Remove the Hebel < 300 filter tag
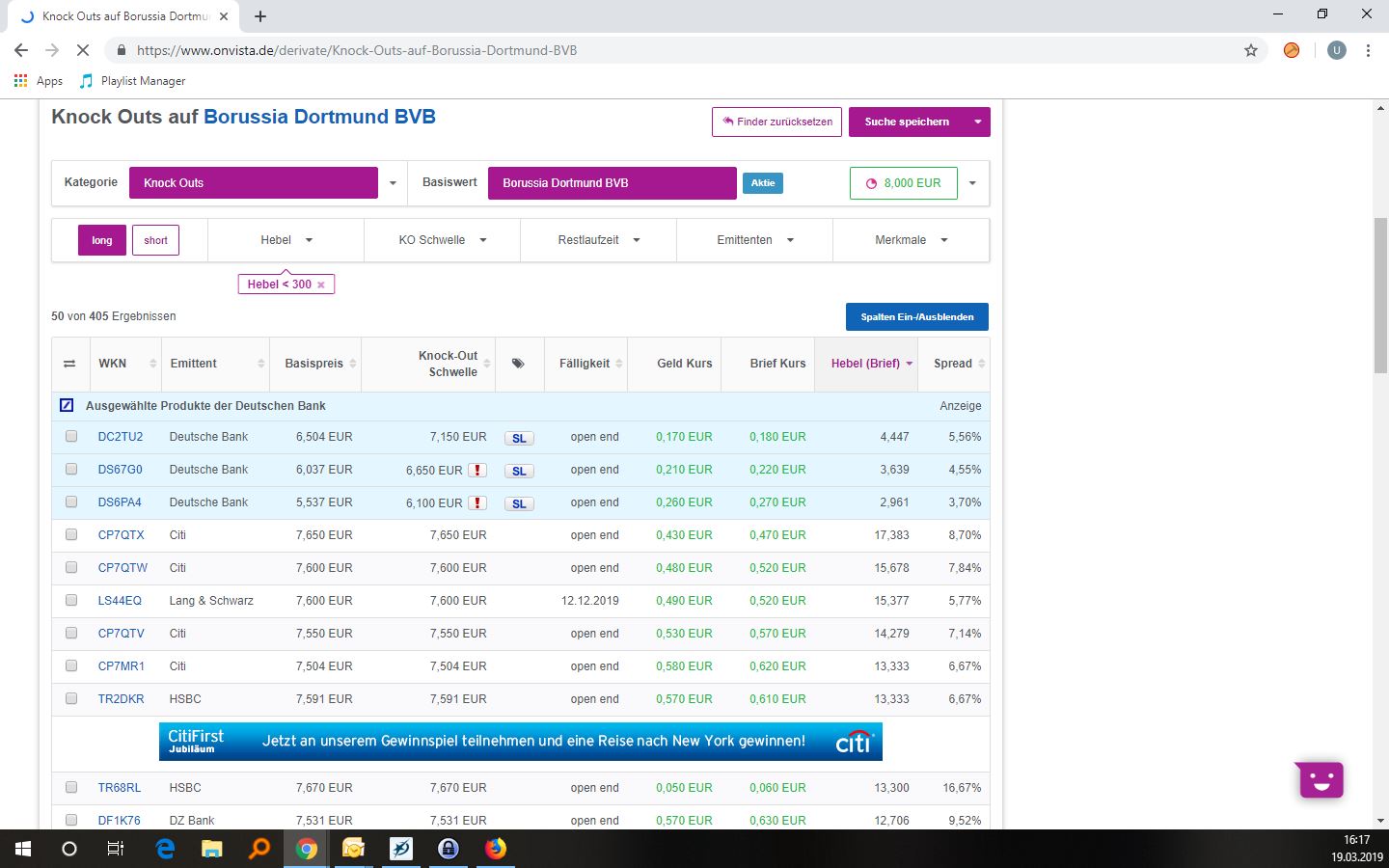The image size is (1389, 868). [321, 285]
